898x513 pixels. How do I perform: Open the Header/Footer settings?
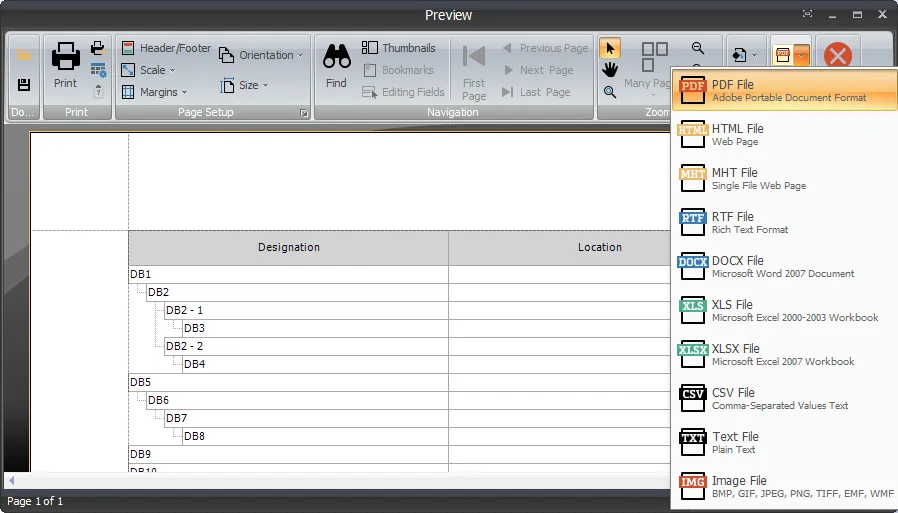pos(167,48)
